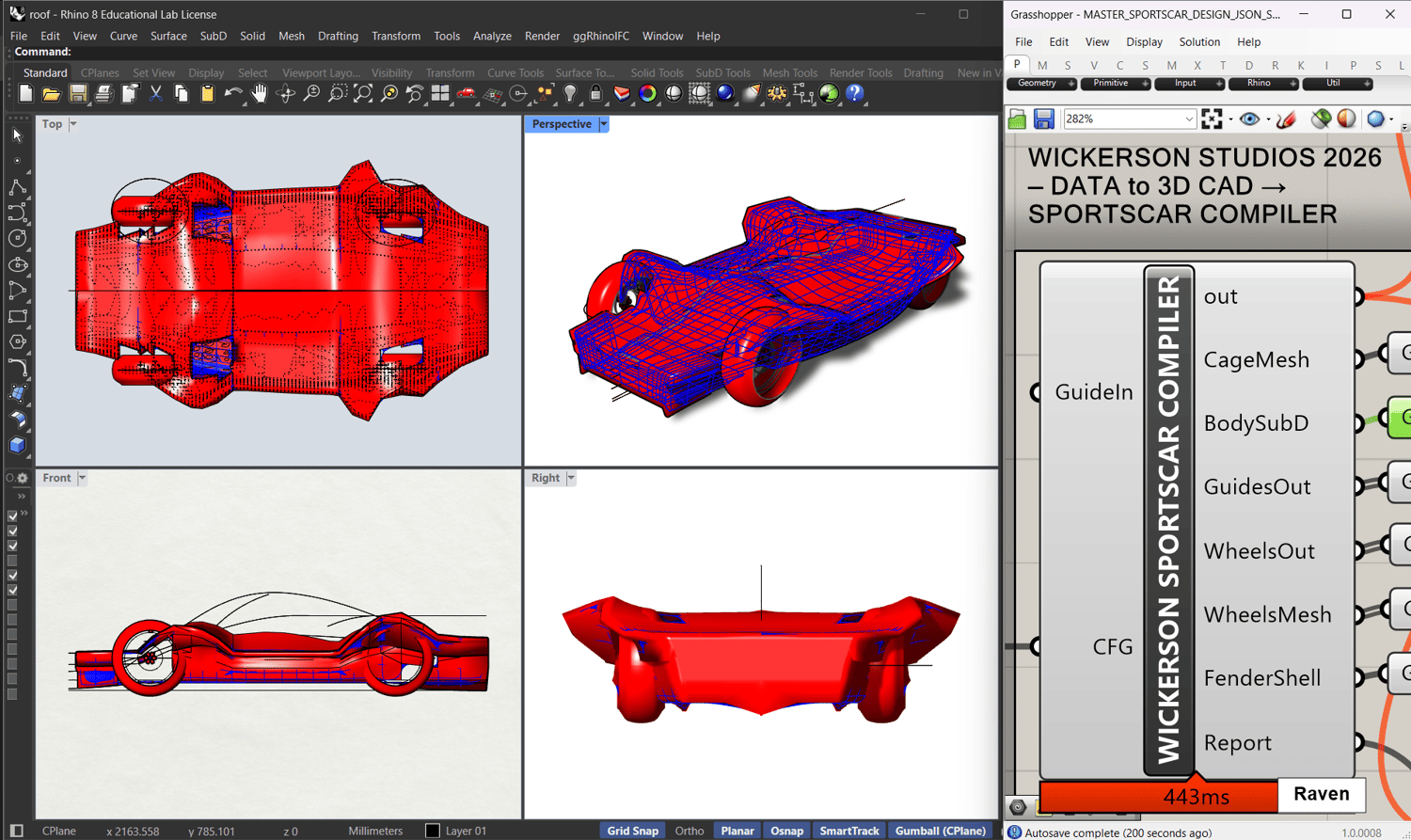Open the Top viewport title dropdown arrow

[x=73, y=124]
